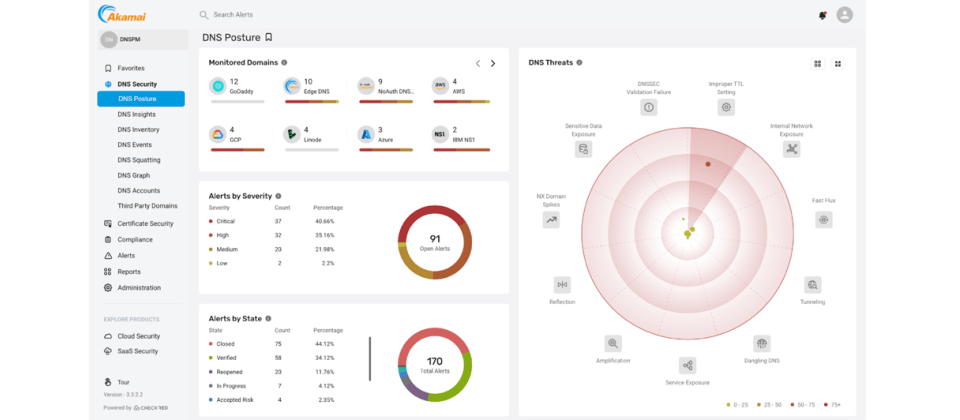
Task: Open the Dangling DNS threat icon
Action: point(762,344)
